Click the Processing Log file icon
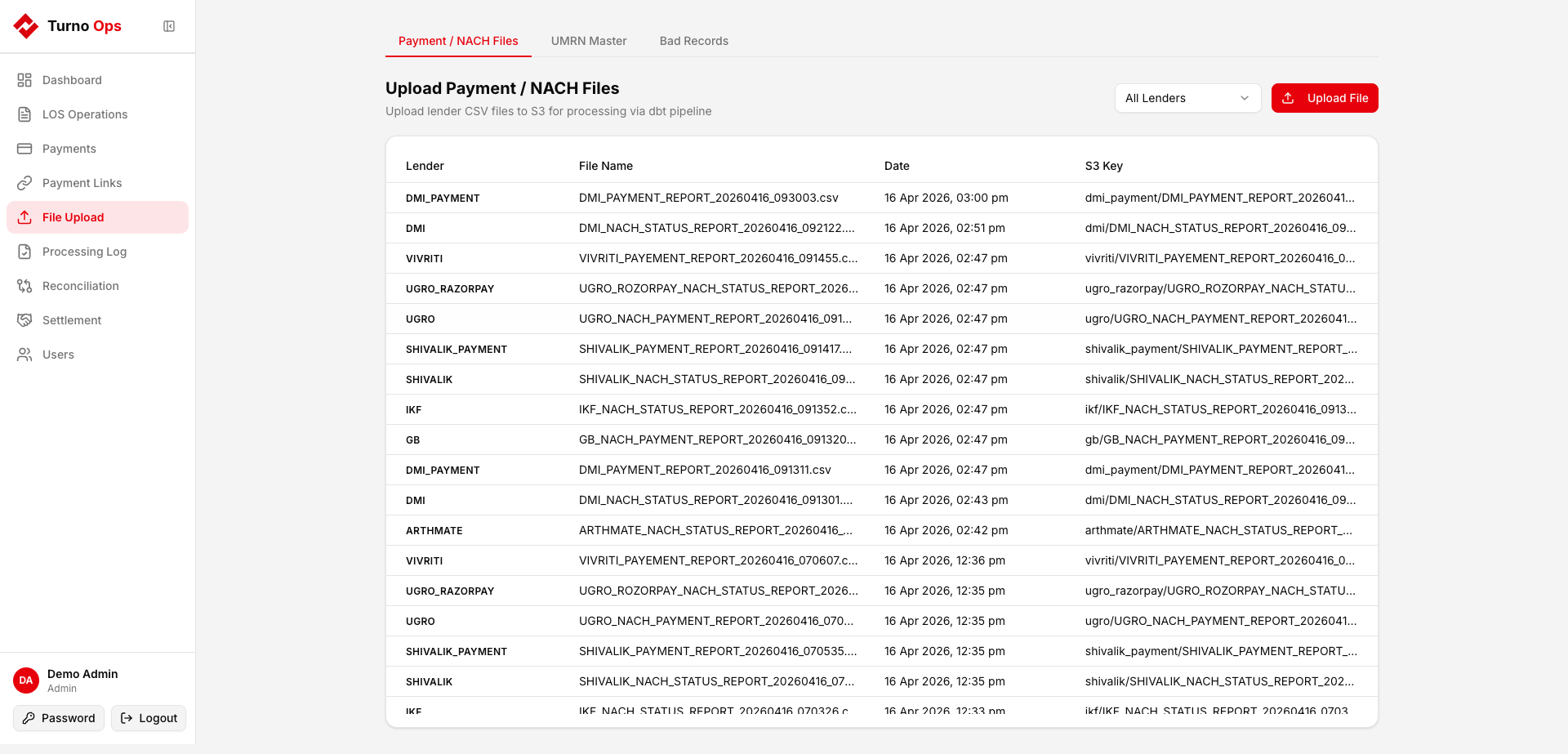Screen dimensions: 1568x754 [24, 252]
